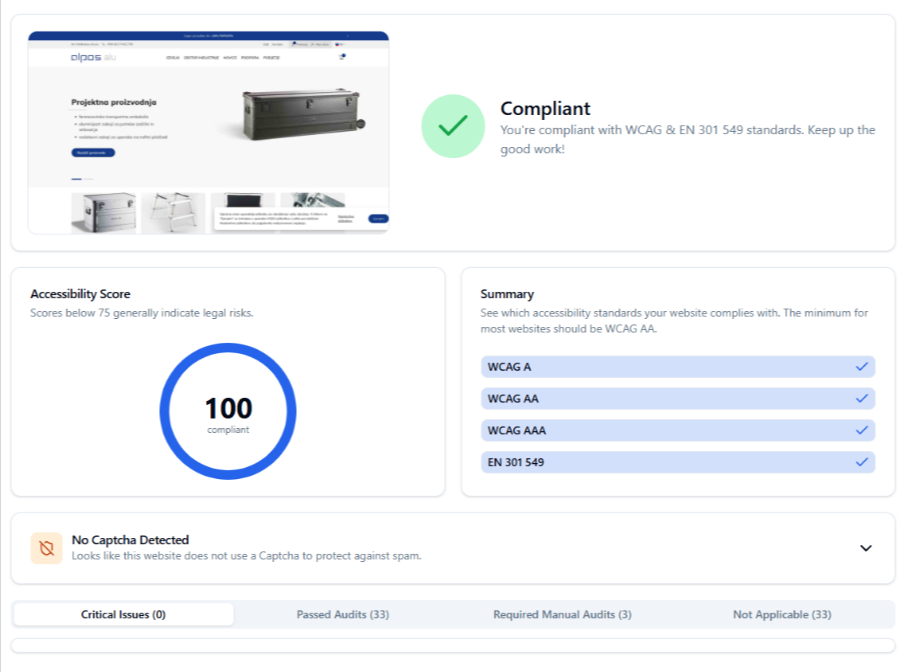Screen dimensions: 909x672
Task: Show the Required Manual Audits (3) tab
Action: click(x=562, y=614)
